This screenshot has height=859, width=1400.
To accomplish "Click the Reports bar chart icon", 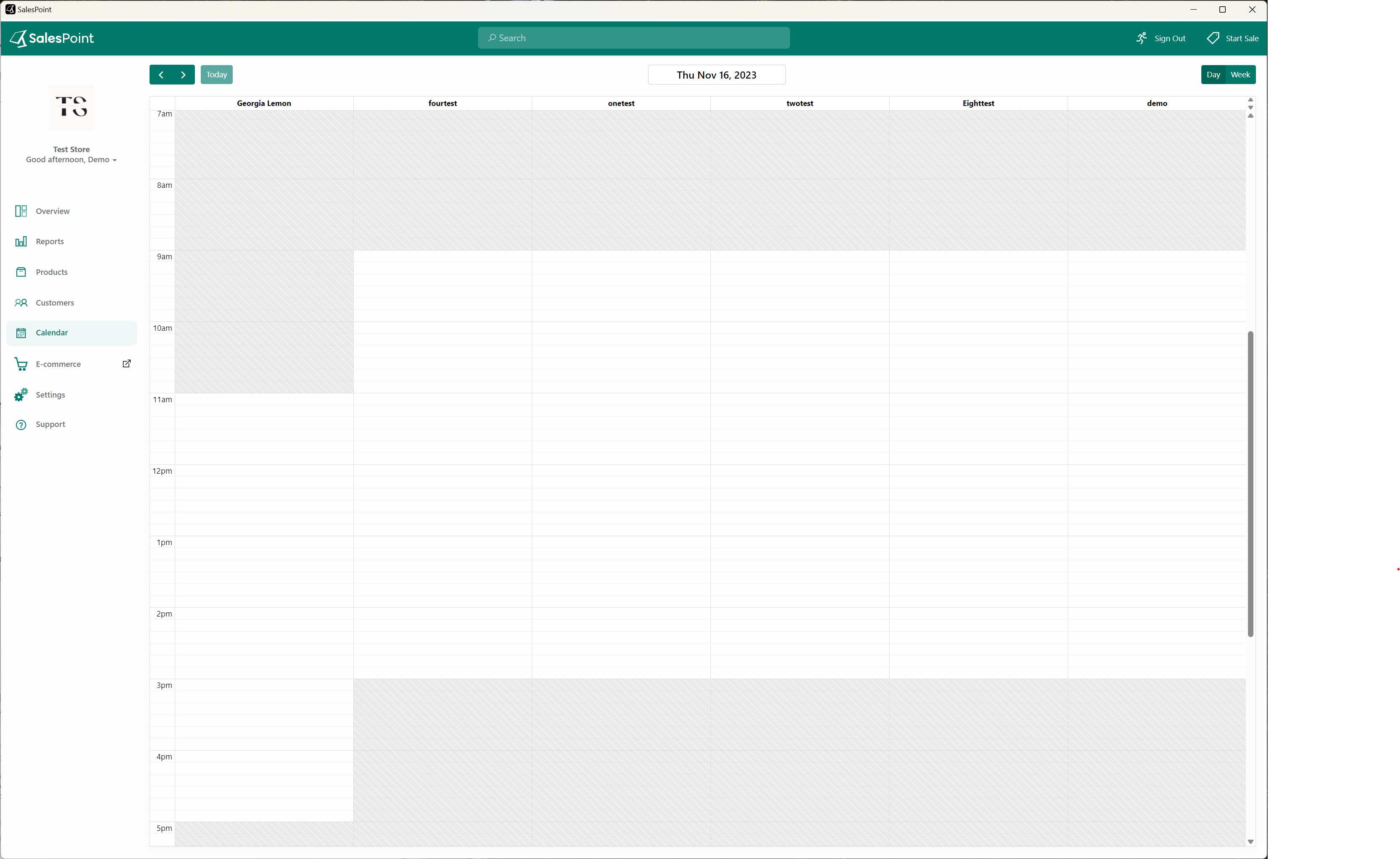I will 21,242.
